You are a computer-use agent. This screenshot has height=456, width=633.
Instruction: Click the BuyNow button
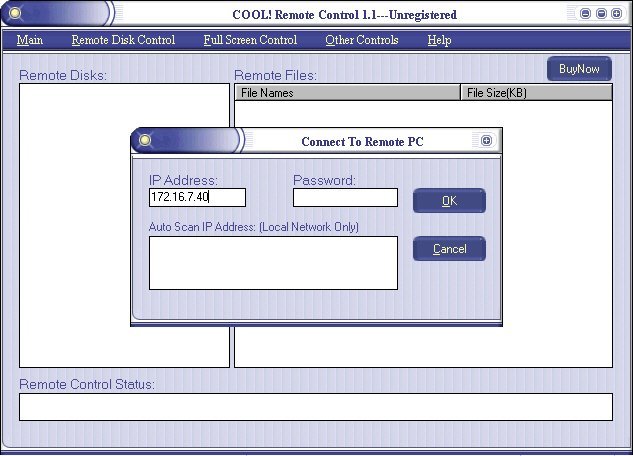tap(579, 69)
